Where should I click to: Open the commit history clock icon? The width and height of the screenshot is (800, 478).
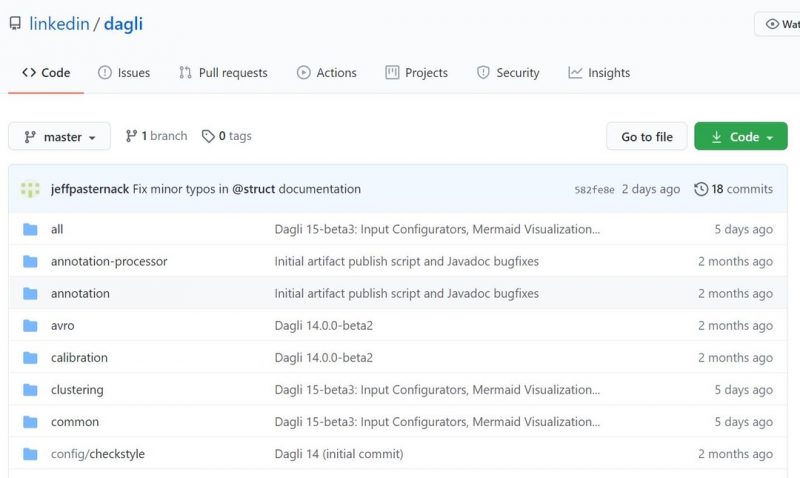click(701, 189)
